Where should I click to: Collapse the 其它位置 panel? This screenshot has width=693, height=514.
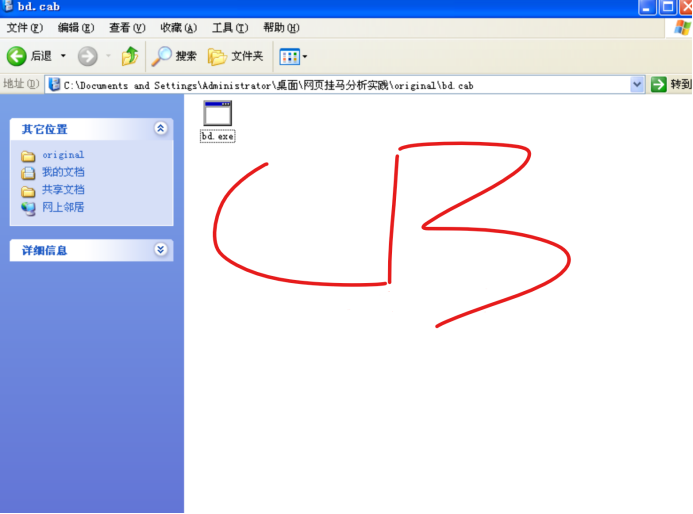[160, 128]
